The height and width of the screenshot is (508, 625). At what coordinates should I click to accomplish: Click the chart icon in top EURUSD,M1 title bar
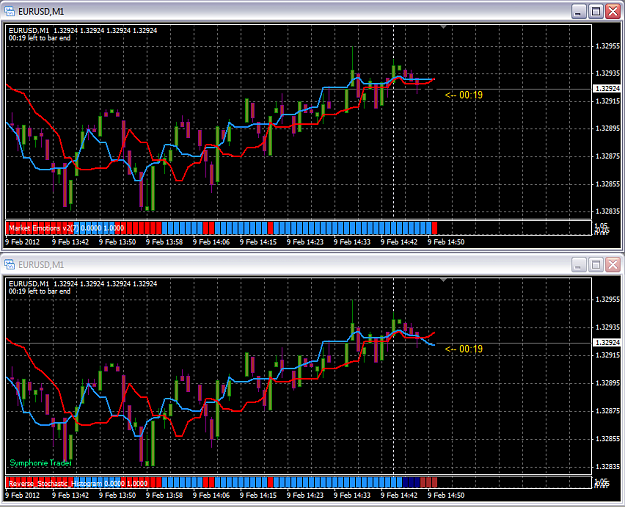[x=10, y=11]
